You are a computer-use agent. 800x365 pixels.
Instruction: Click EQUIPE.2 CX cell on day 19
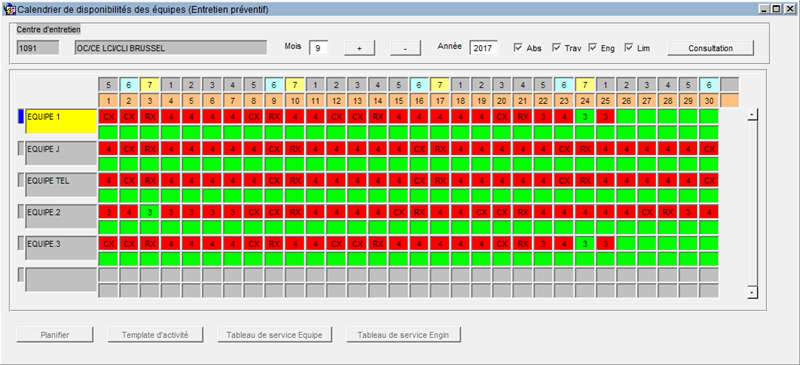coord(482,211)
